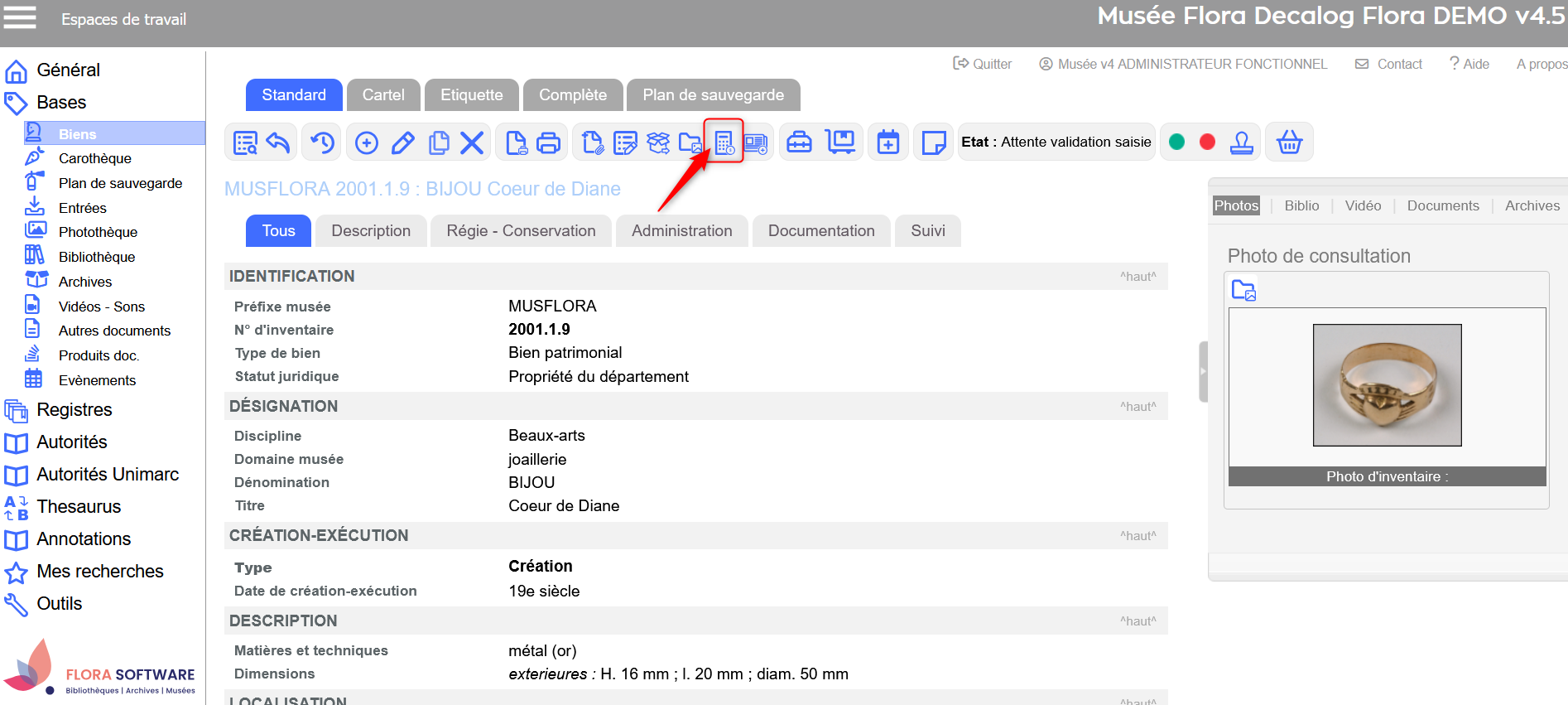Viewport: 1568px width, 705px height.
Task: Click the ring photo thumbnail
Action: click(x=1387, y=385)
